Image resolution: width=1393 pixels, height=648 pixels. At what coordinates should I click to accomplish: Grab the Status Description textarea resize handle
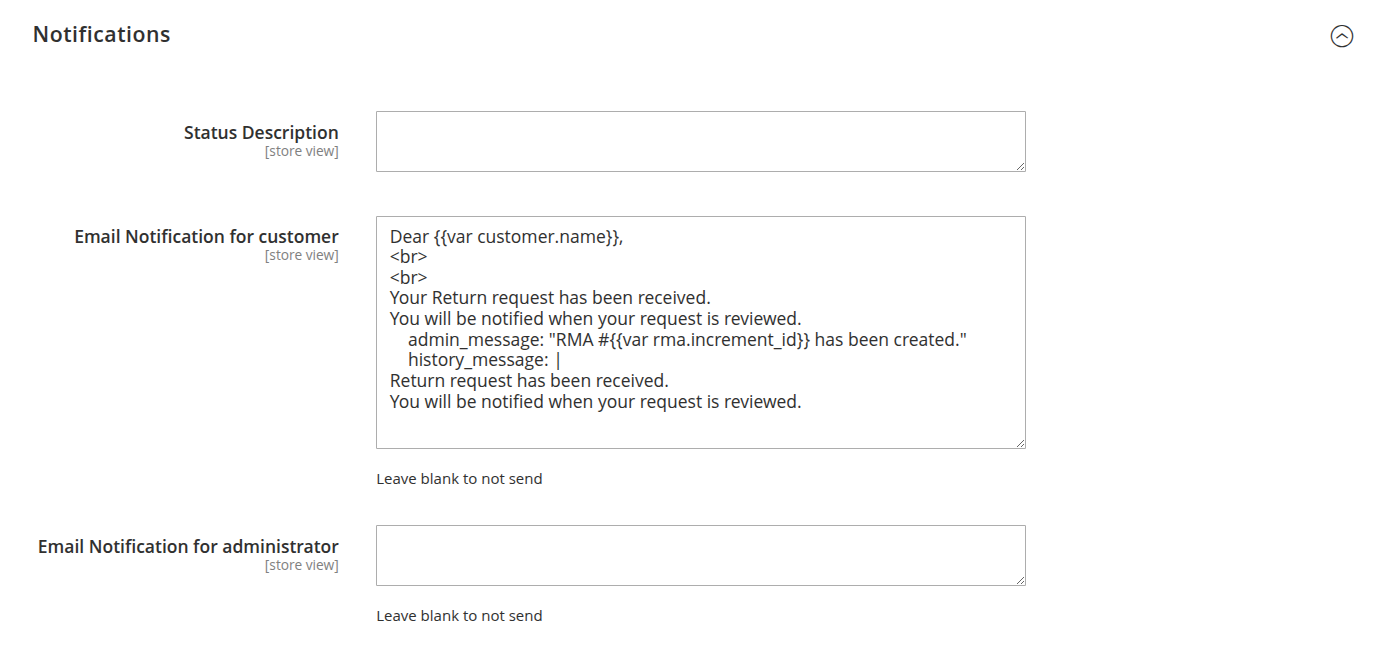click(1020, 166)
